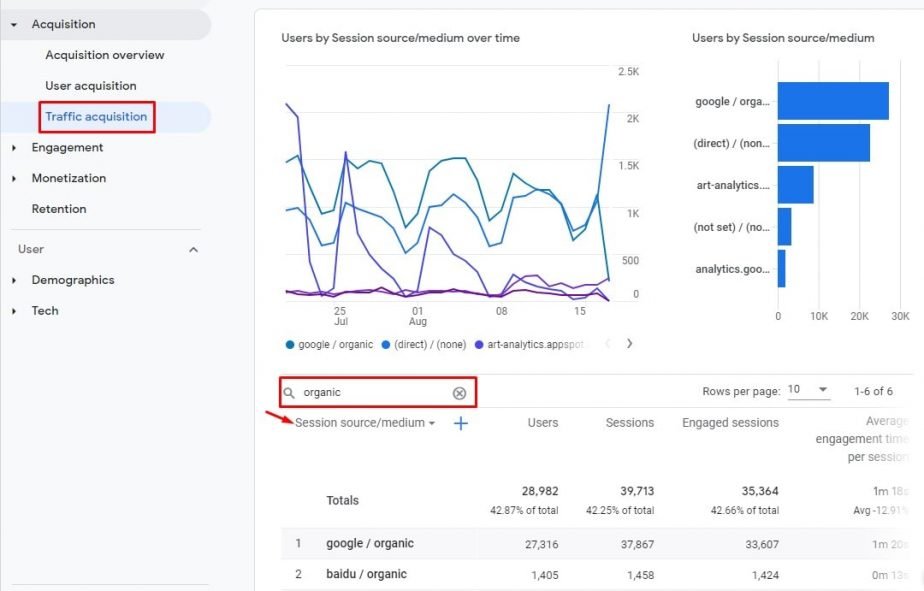Click previous legend items arrow
This screenshot has width=924, height=591.
pyautogui.click(x=607, y=344)
